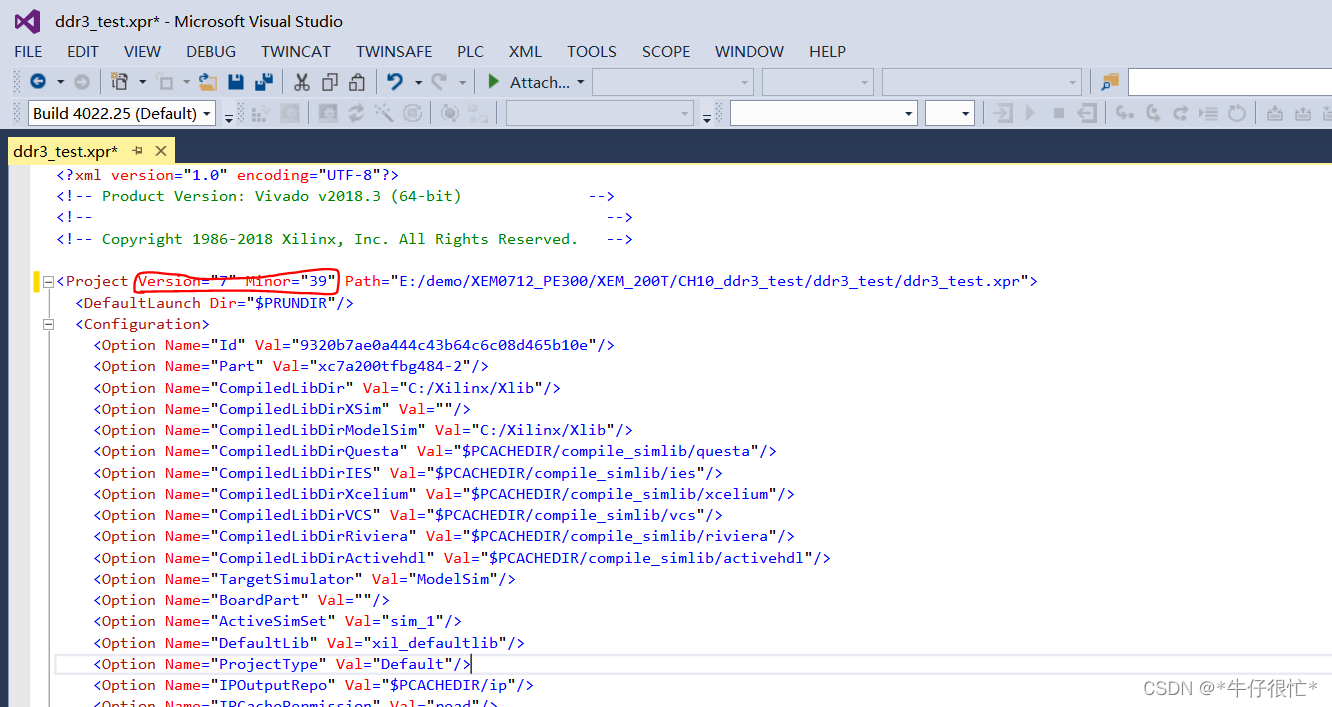Save ddr3_test.xpr with the single-disk Save icon
1332x707 pixels.
[236, 82]
